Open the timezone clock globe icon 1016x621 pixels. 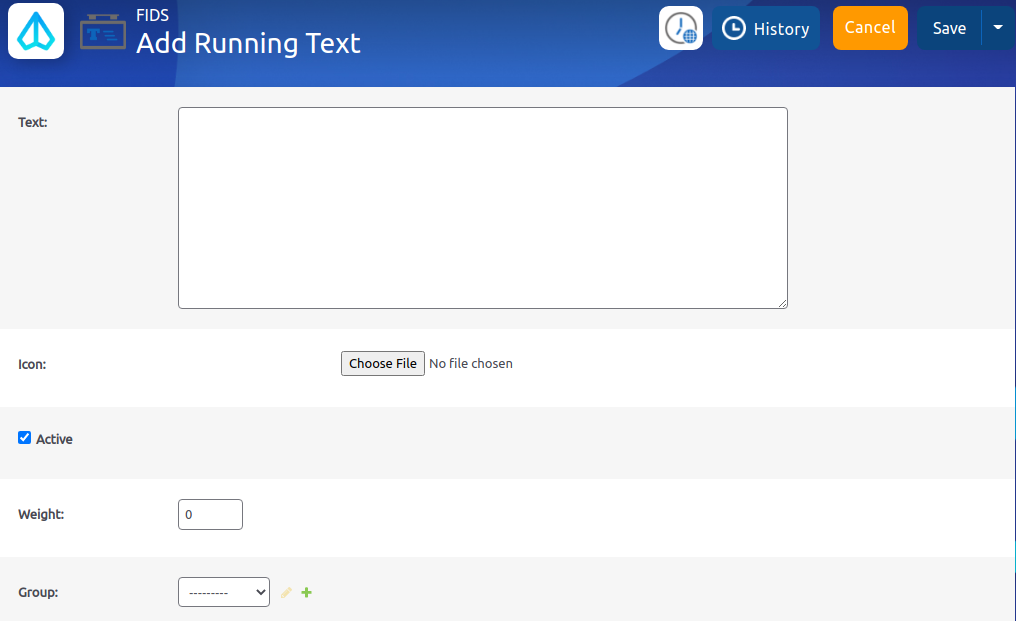[x=681, y=28]
